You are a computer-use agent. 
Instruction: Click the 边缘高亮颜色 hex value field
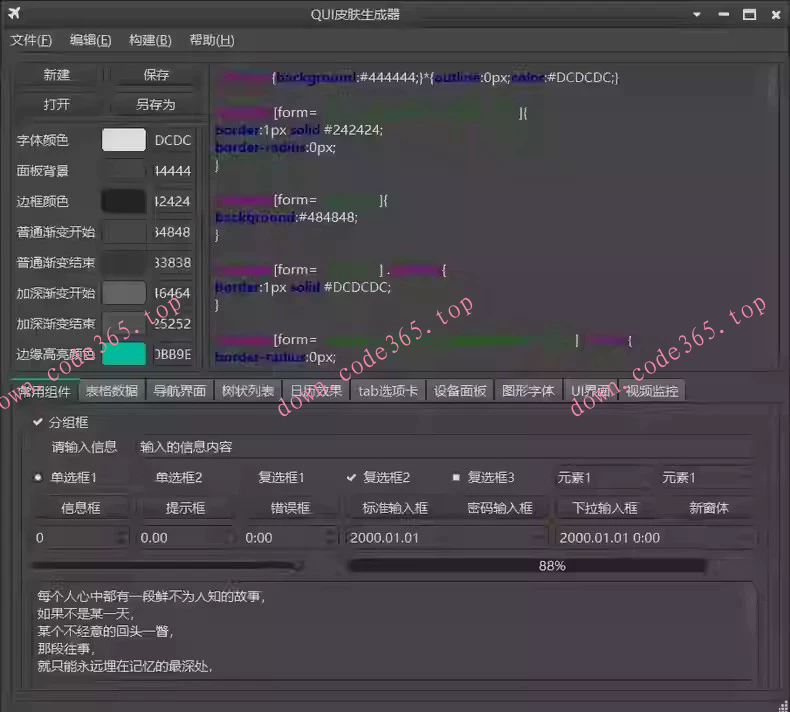coord(173,354)
